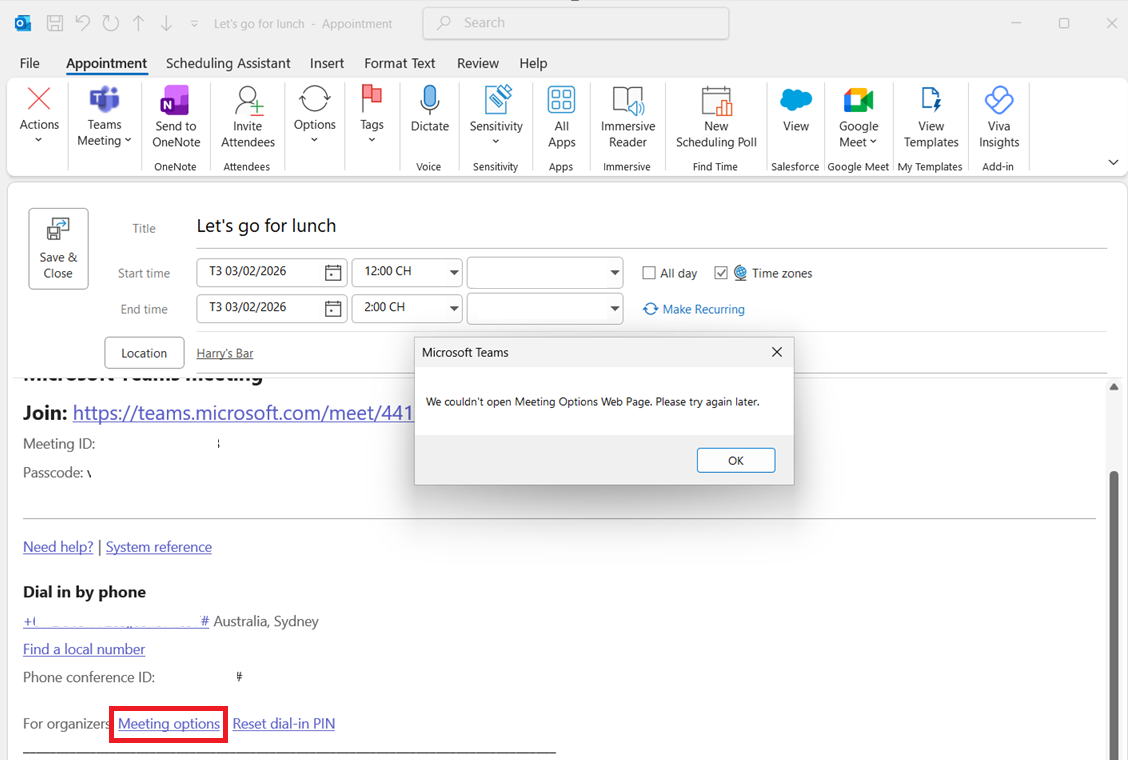Start Dictate voice input
This screenshot has width=1128, height=760.
point(429,109)
